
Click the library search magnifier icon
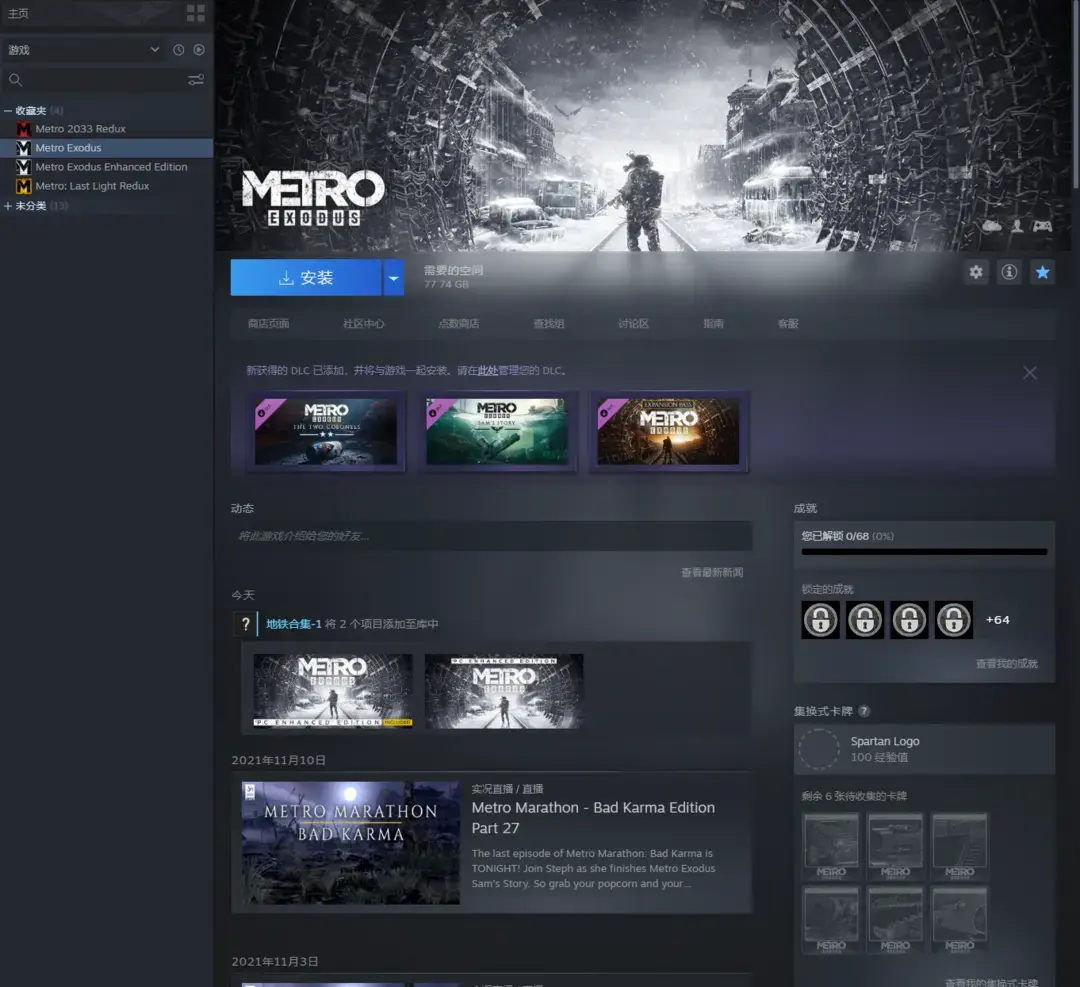point(15,80)
